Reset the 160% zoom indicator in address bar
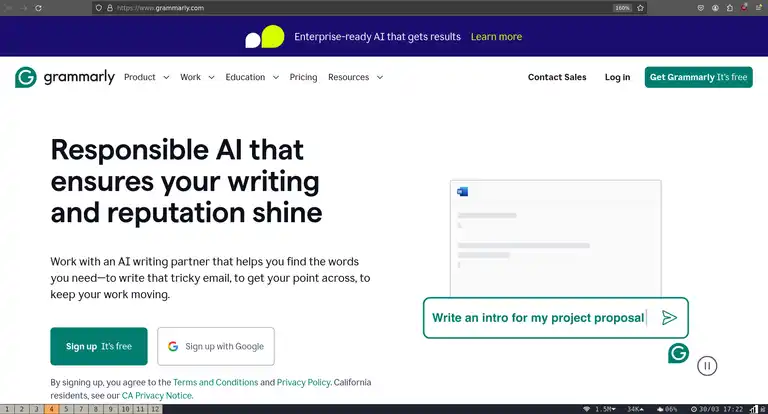The height and width of the screenshot is (414, 768). pyautogui.click(x=622, y=8)
